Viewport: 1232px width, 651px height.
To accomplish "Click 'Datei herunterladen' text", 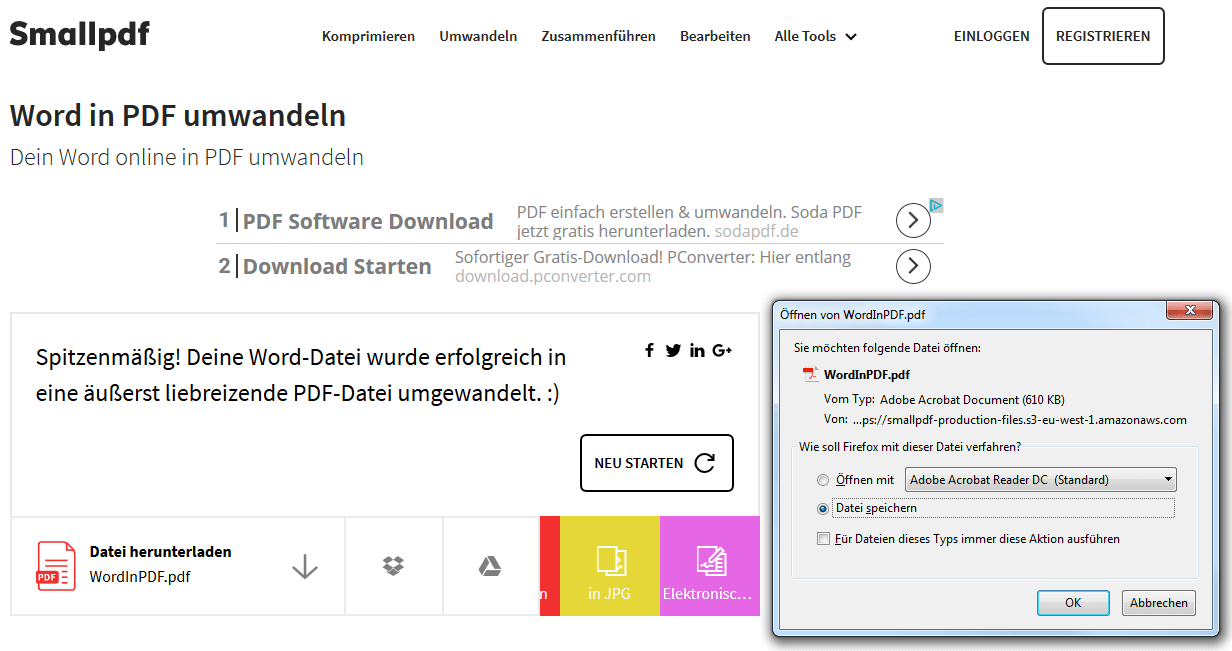I will click(x=160, y=552).
